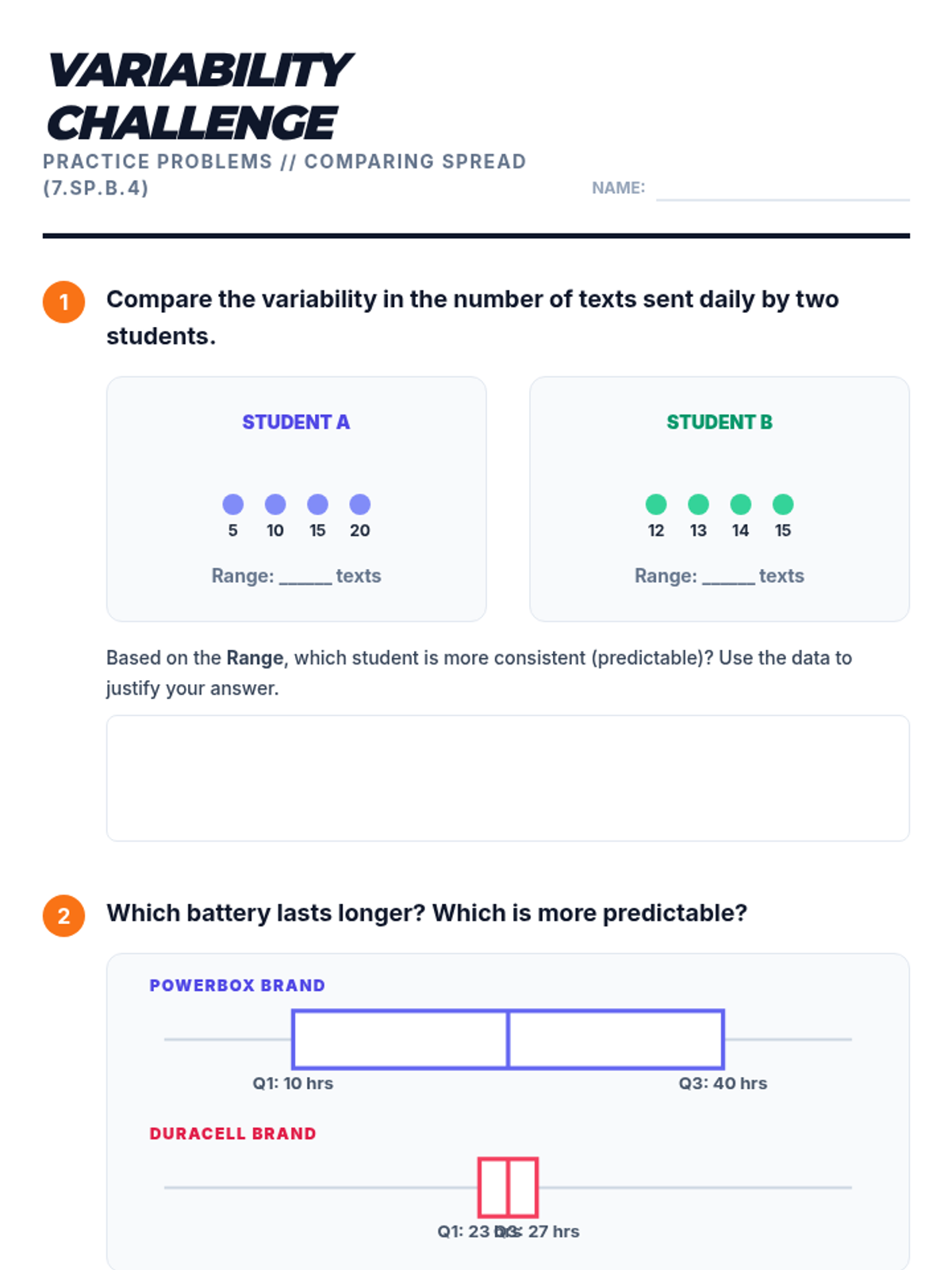The width and height of the screenshot is (952, 1270).
Task: Click the STUDENT A heading
Action: tap(296, 422)
